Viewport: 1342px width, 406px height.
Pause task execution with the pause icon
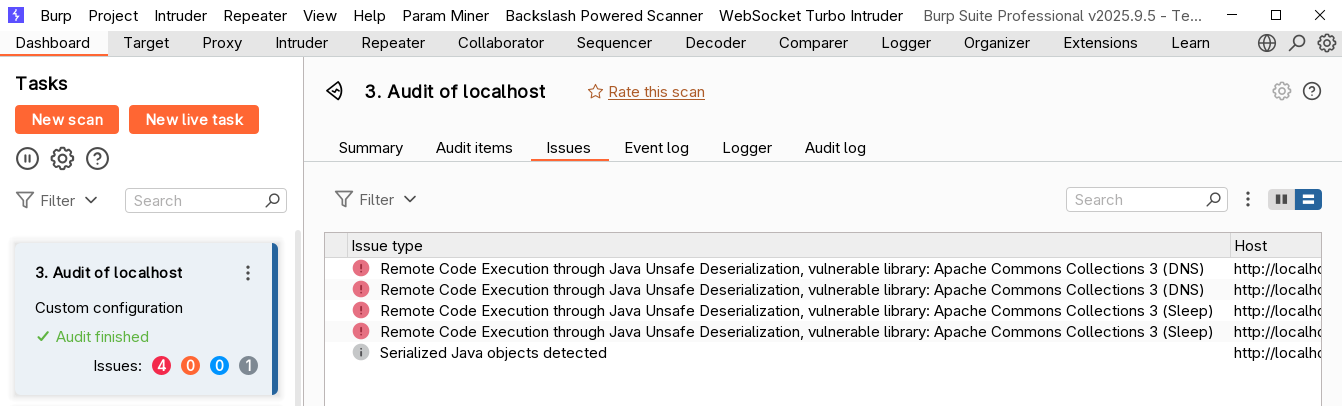point(27,158)
